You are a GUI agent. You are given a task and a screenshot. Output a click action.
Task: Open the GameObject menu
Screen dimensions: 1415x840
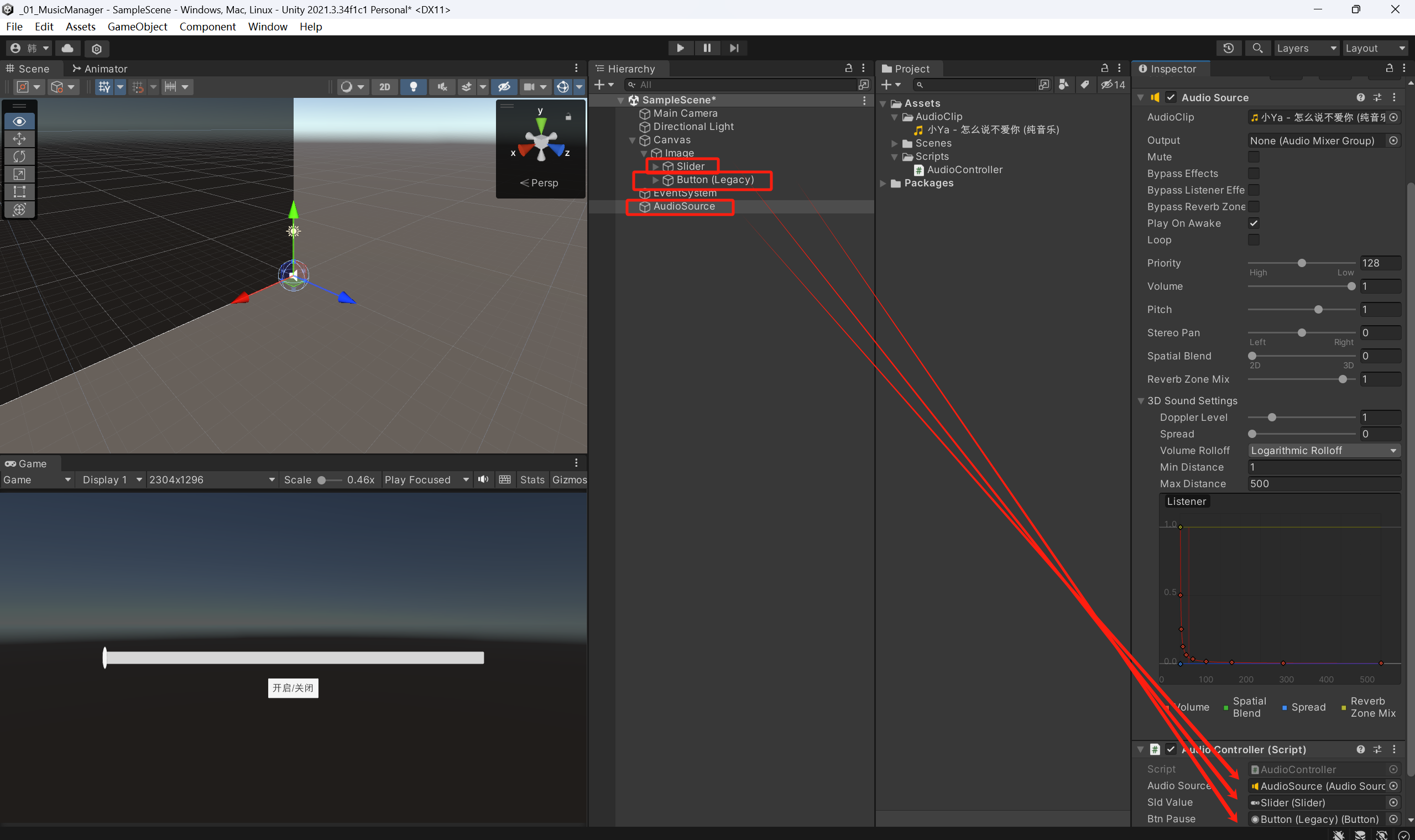click(137, 27)
